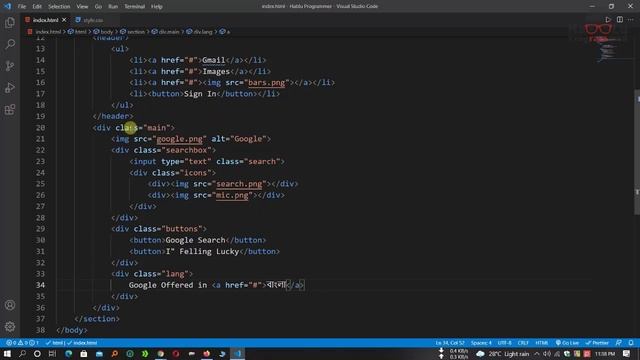This screenshot has height=360, width=640.
Task: Click the weather Light rain widget
Action: coord(503,354)
